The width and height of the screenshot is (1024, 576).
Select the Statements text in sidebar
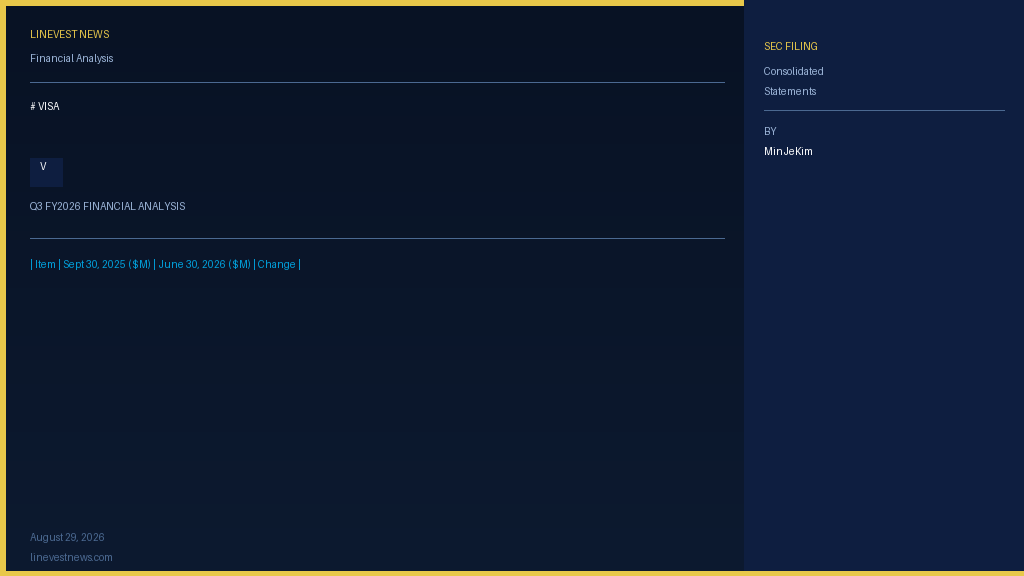pyautogui.click(x=790, y=91)
